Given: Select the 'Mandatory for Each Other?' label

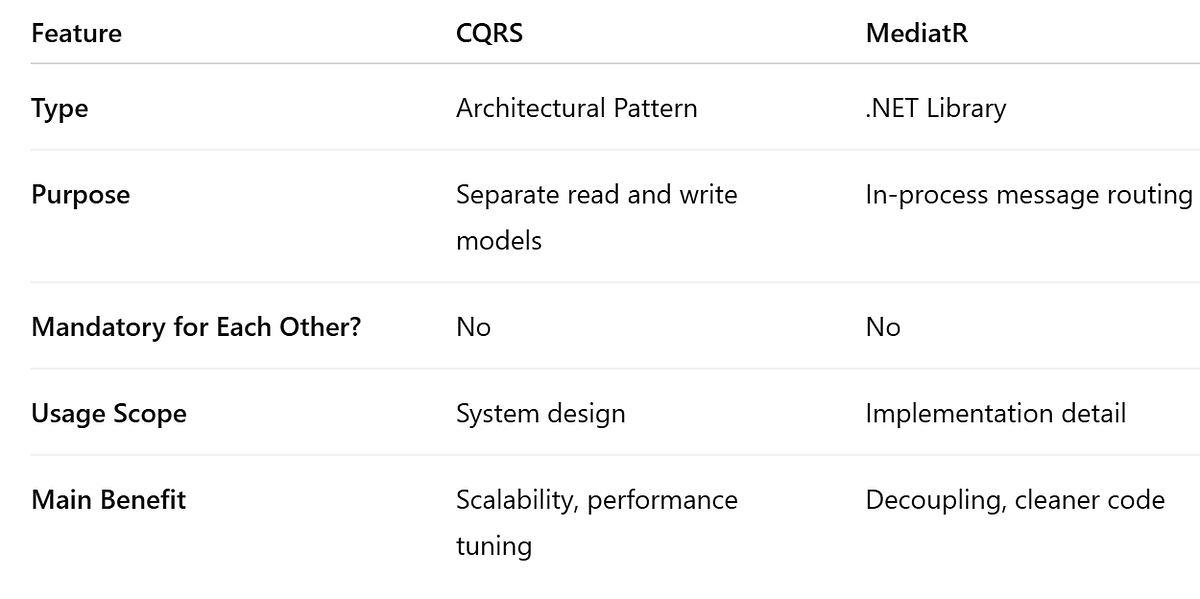Looking at the screenshot, I should 196,327.
